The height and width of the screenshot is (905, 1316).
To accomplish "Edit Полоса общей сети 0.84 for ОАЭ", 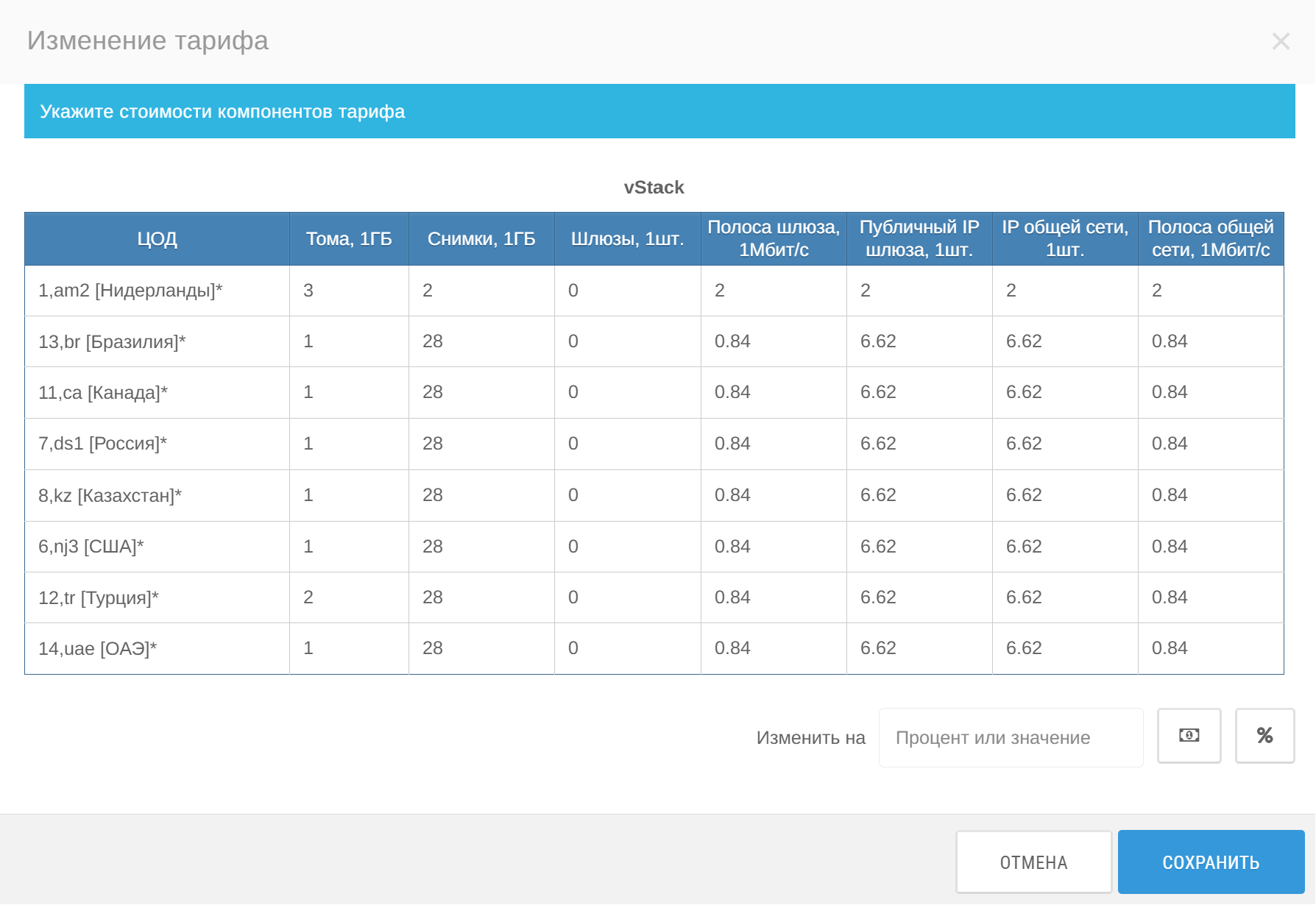I will pos(1211,648).
